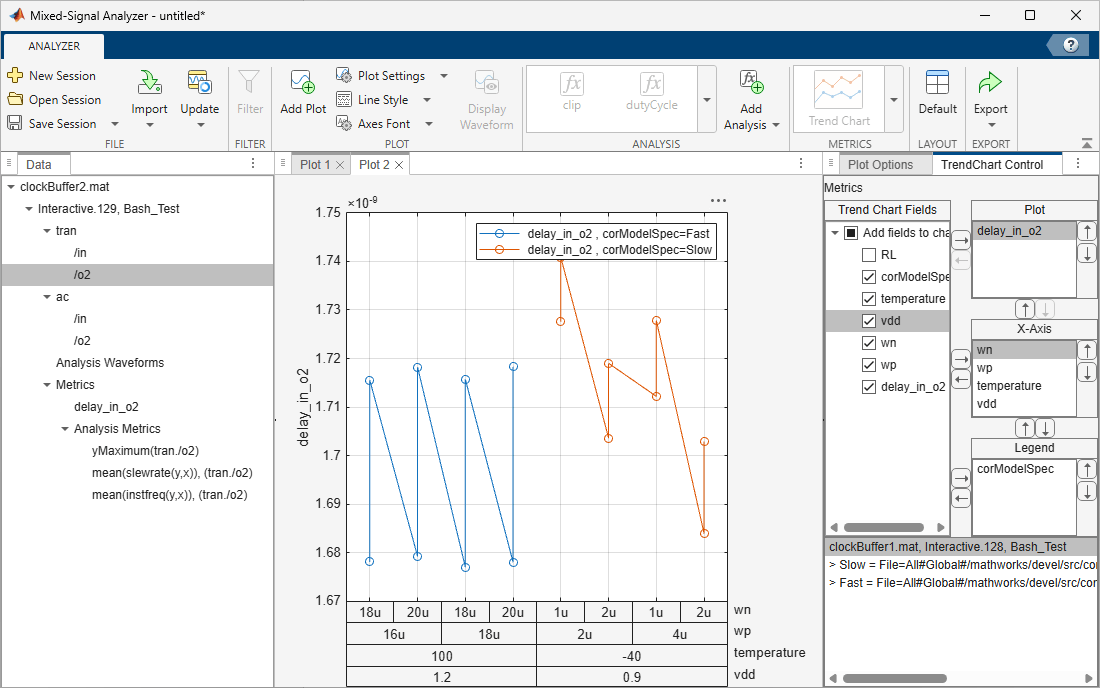Click the Add Analysis icon

pos(751,82)
